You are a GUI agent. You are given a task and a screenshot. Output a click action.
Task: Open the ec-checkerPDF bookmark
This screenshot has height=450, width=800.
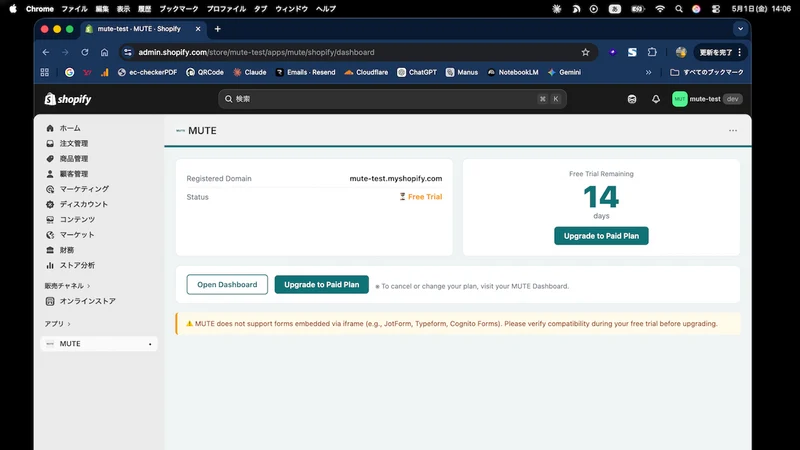coord(147,72)
